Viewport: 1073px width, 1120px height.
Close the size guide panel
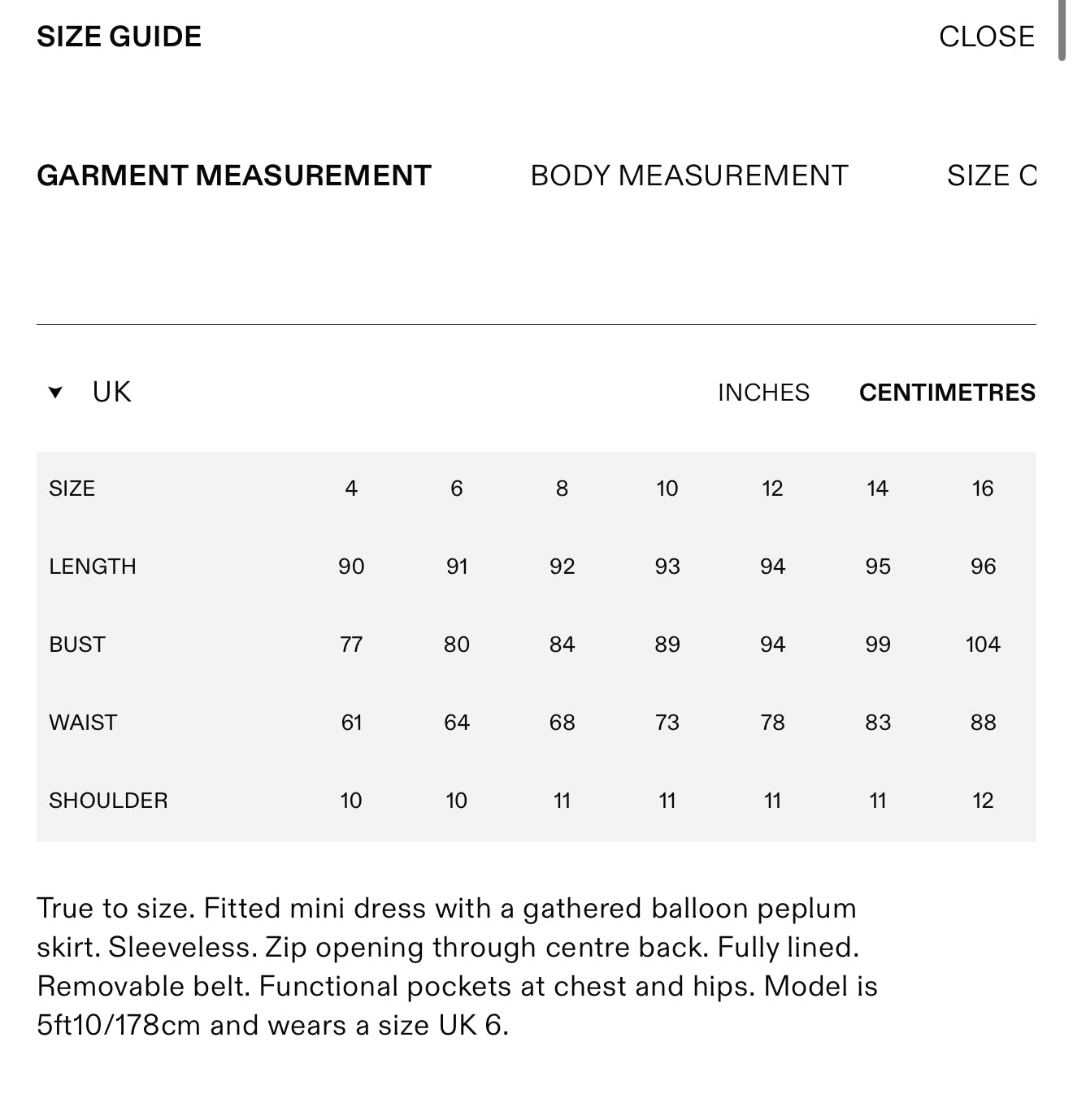tap(986, 37)
